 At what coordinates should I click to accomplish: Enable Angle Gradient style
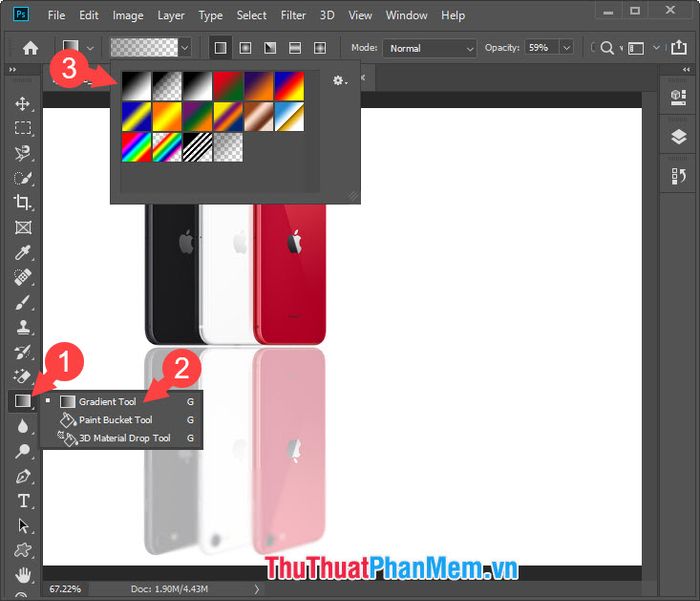click(270, 48)
